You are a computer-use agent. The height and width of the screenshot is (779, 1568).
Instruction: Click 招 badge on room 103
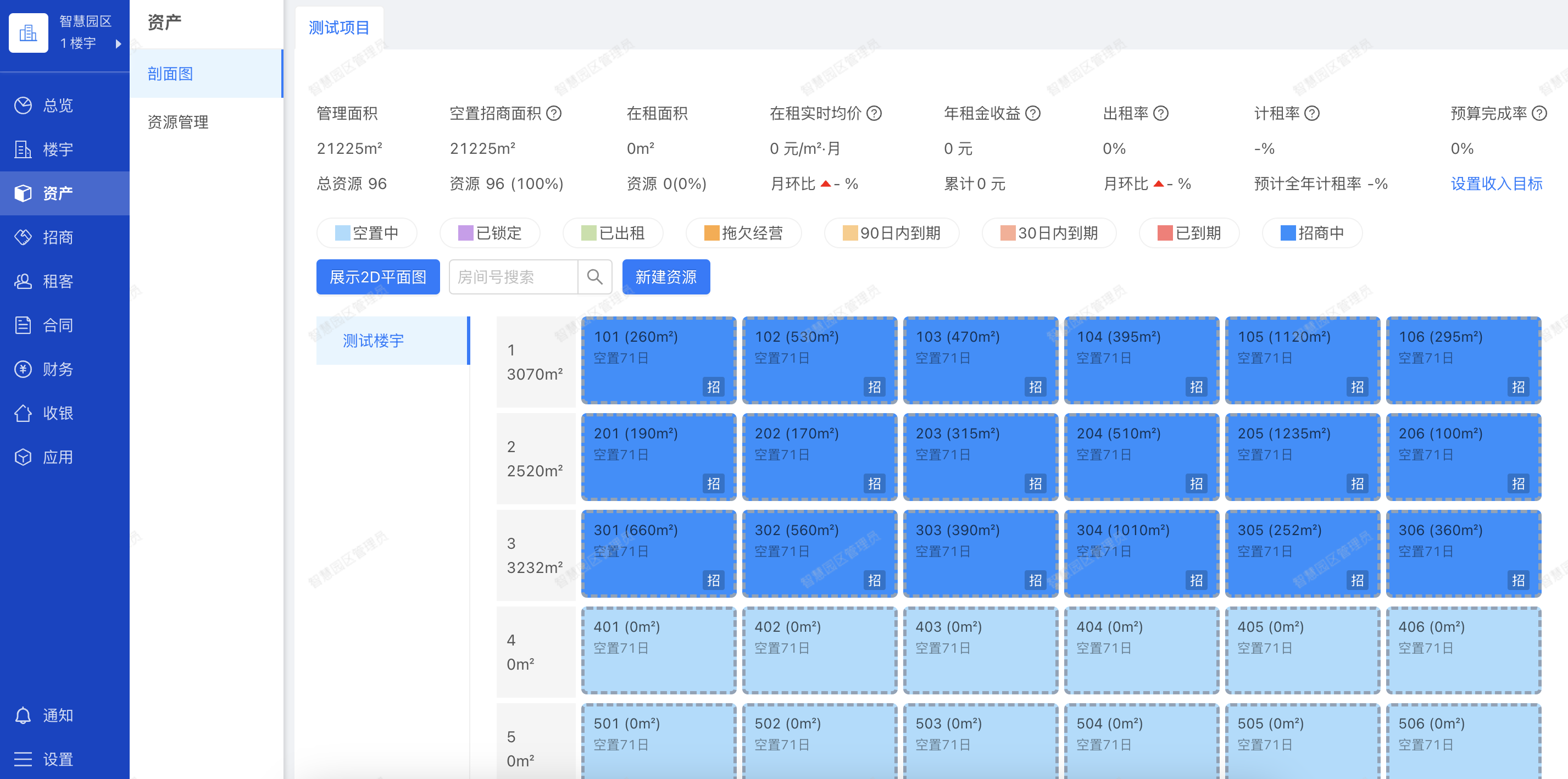tap(1036, 387)
